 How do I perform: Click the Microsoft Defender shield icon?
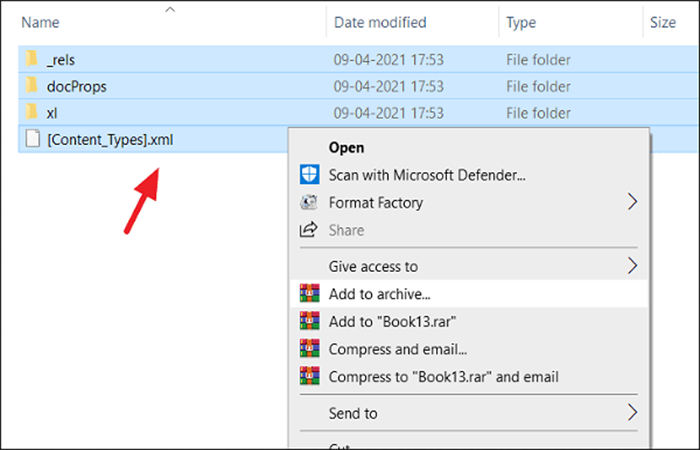(309, 175)
